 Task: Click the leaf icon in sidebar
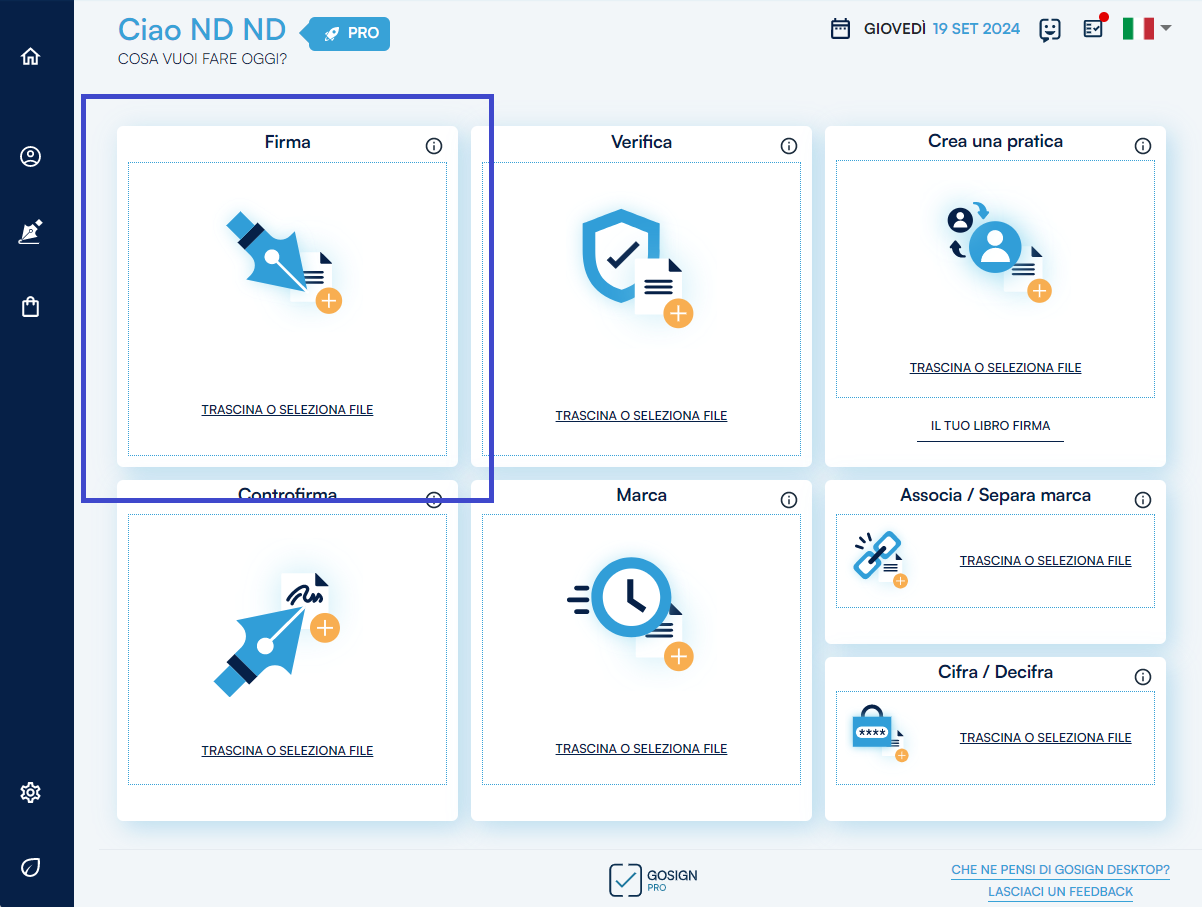point(30,867)
